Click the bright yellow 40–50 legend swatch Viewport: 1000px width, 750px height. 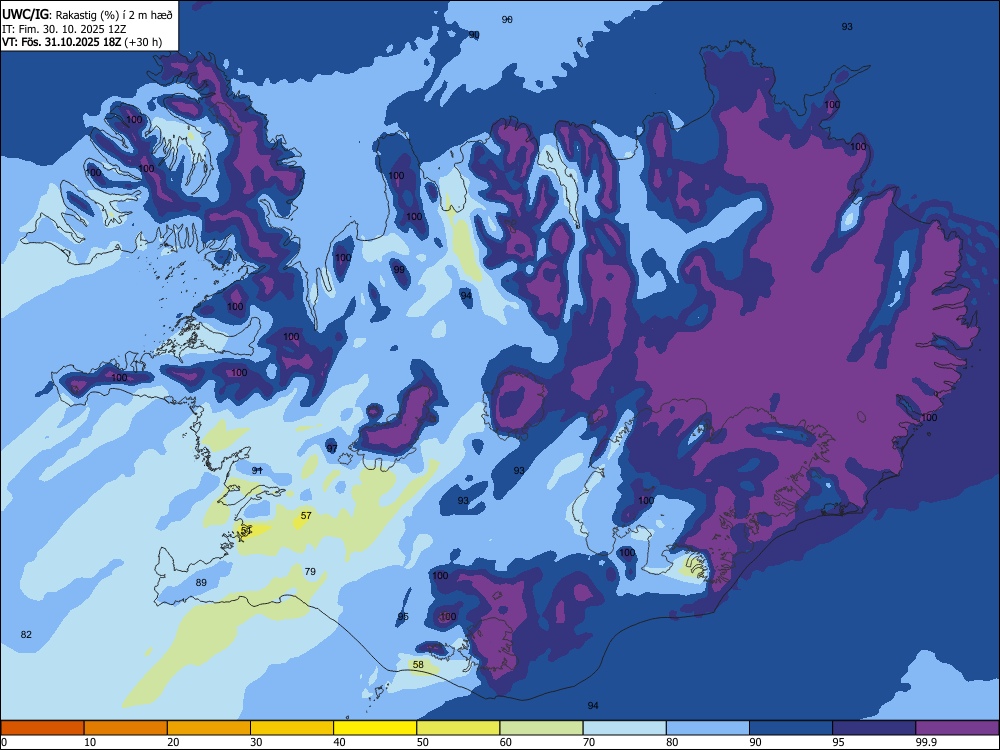click(x=375, y=728)
